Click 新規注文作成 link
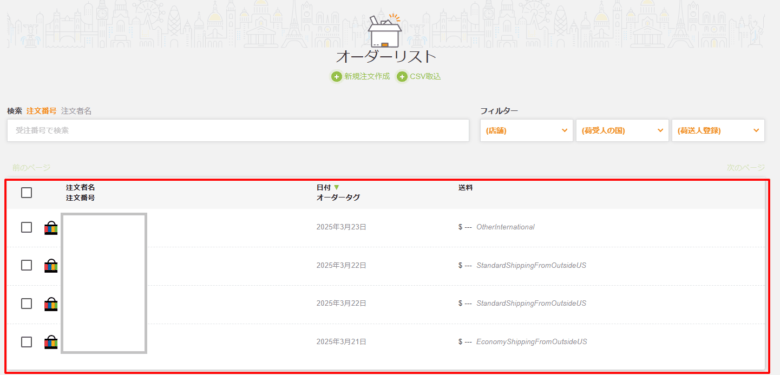This screenshot has height=375, width=780. point(367,77)
